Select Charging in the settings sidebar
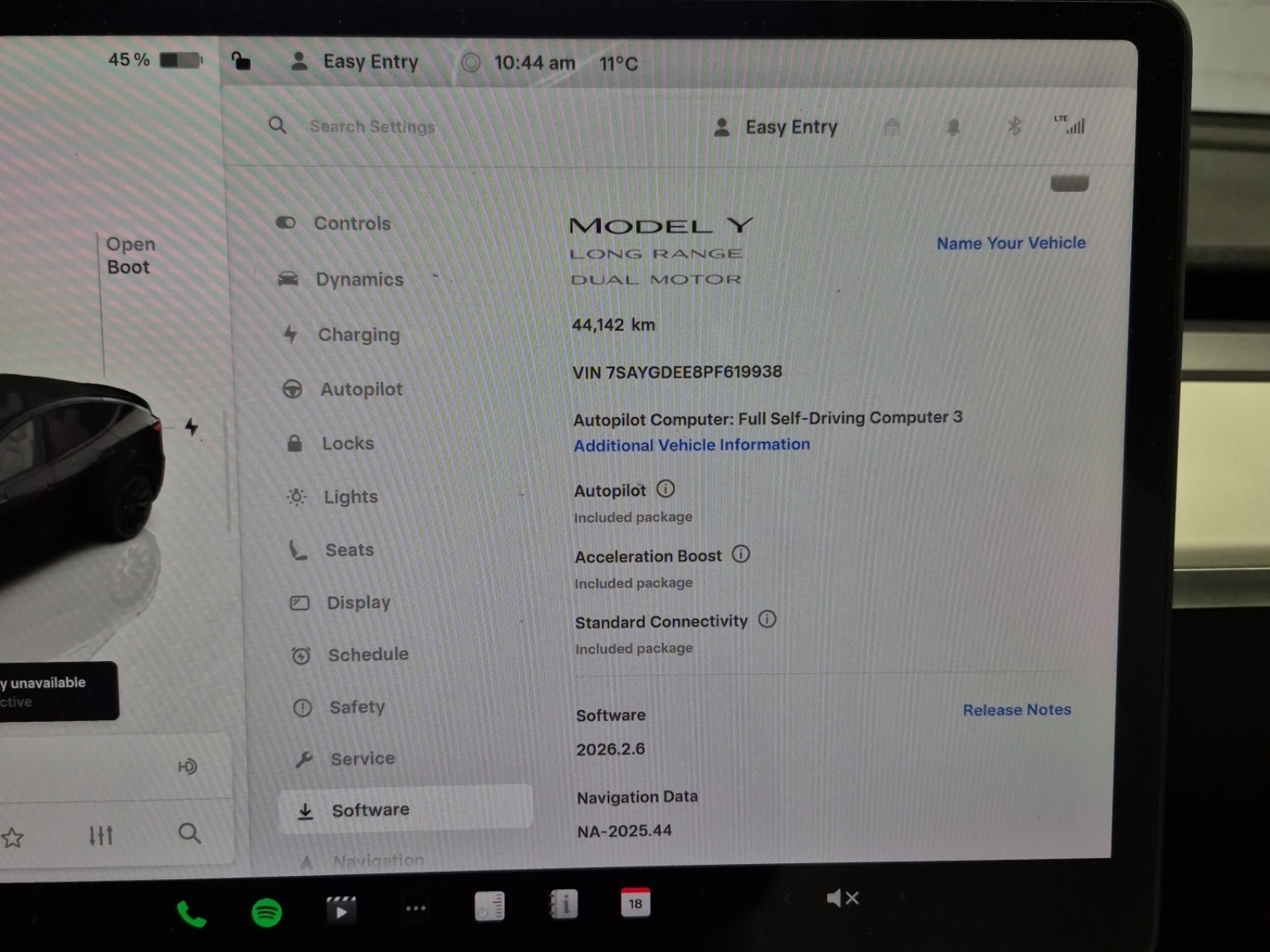The height and width of the screenshot is (952, 1270). [358, 335]
